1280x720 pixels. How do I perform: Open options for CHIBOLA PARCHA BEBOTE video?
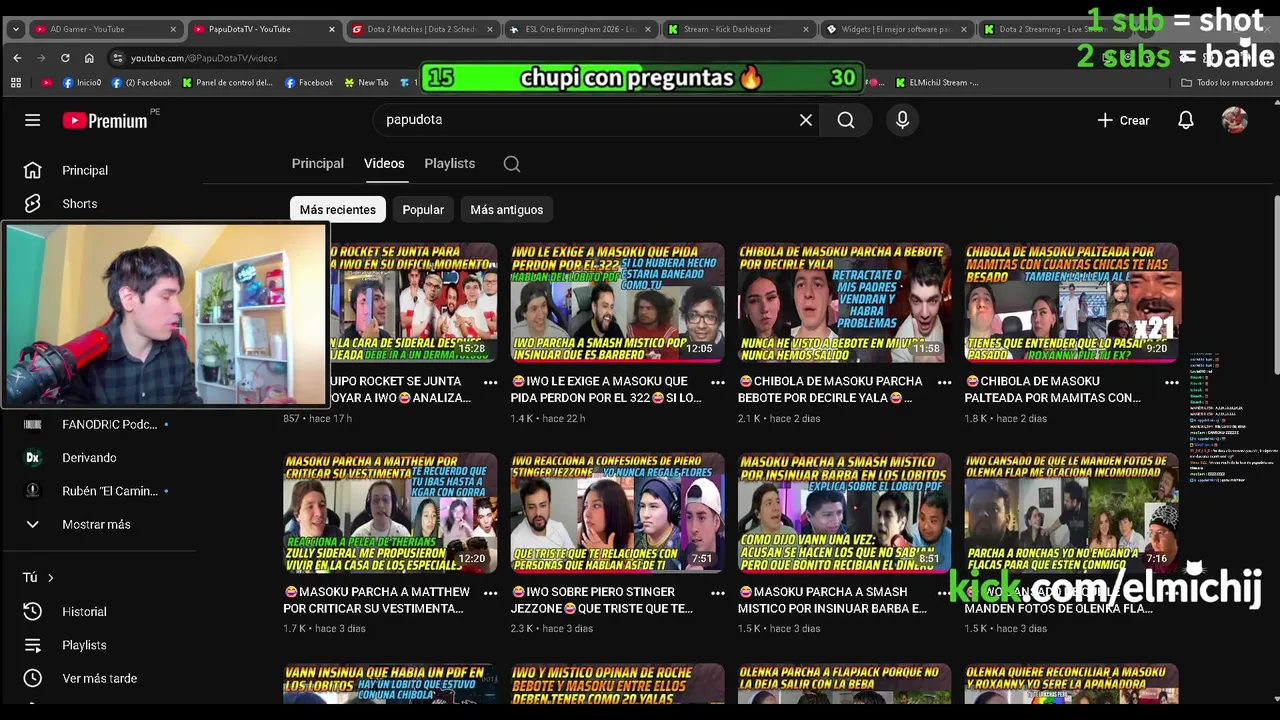point(944,382)
